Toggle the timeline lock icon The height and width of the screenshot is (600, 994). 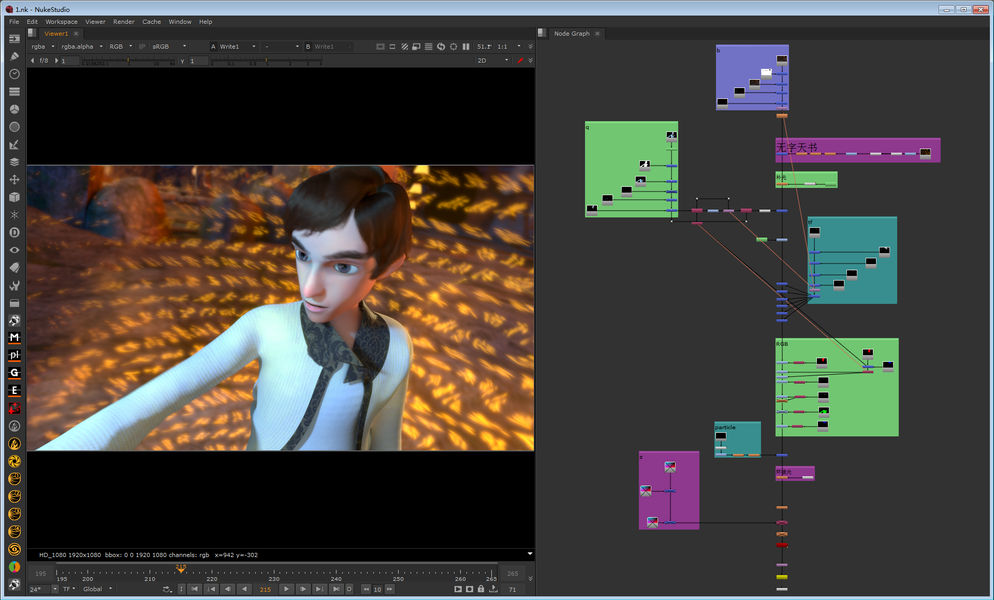click(x=481, y=589)
